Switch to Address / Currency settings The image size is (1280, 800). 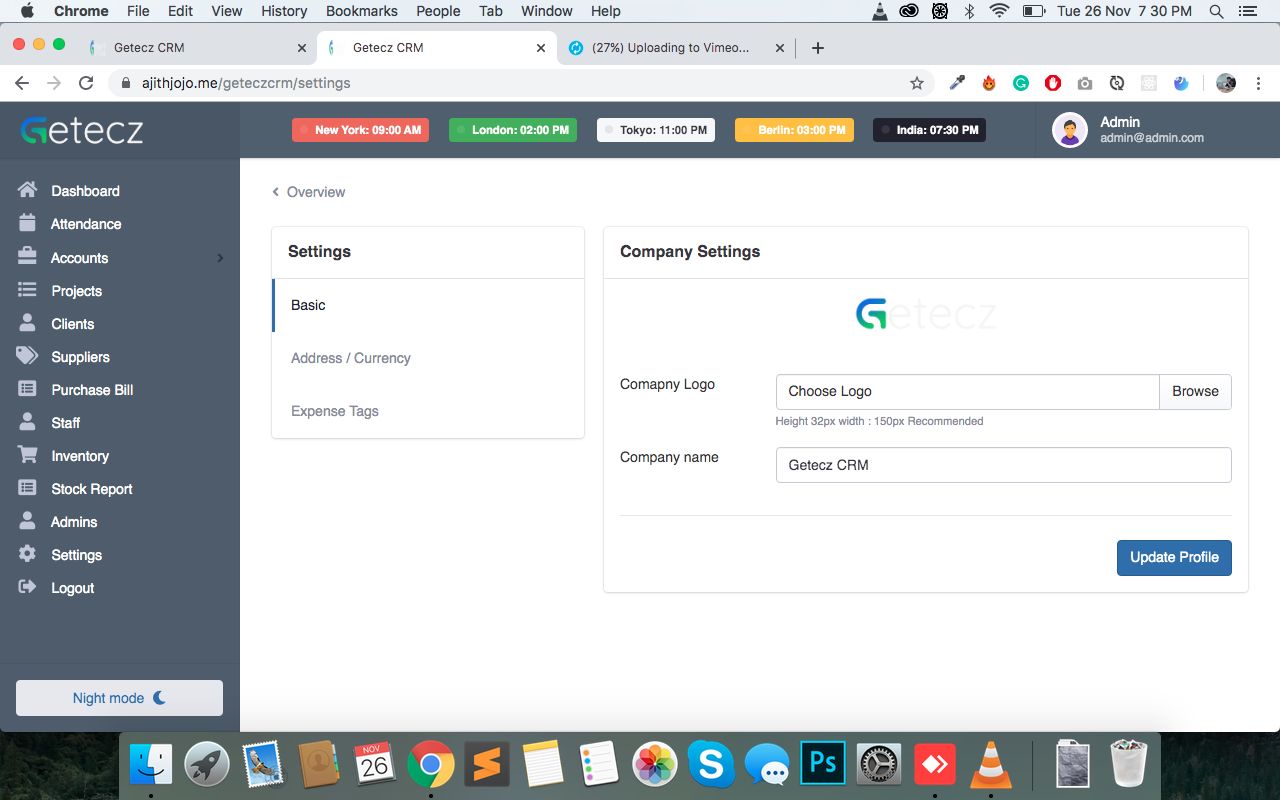428,358
